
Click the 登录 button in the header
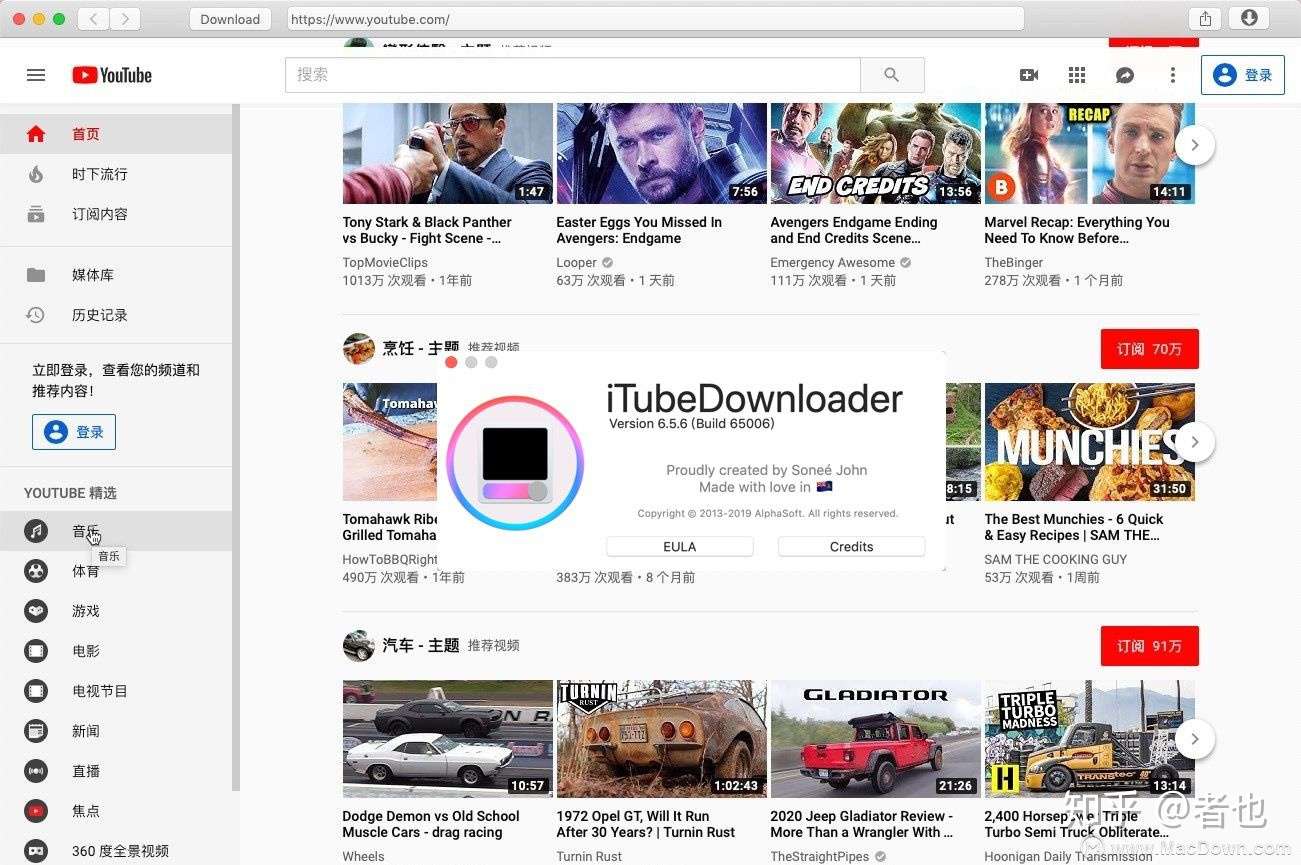(x=1243, y=75)
